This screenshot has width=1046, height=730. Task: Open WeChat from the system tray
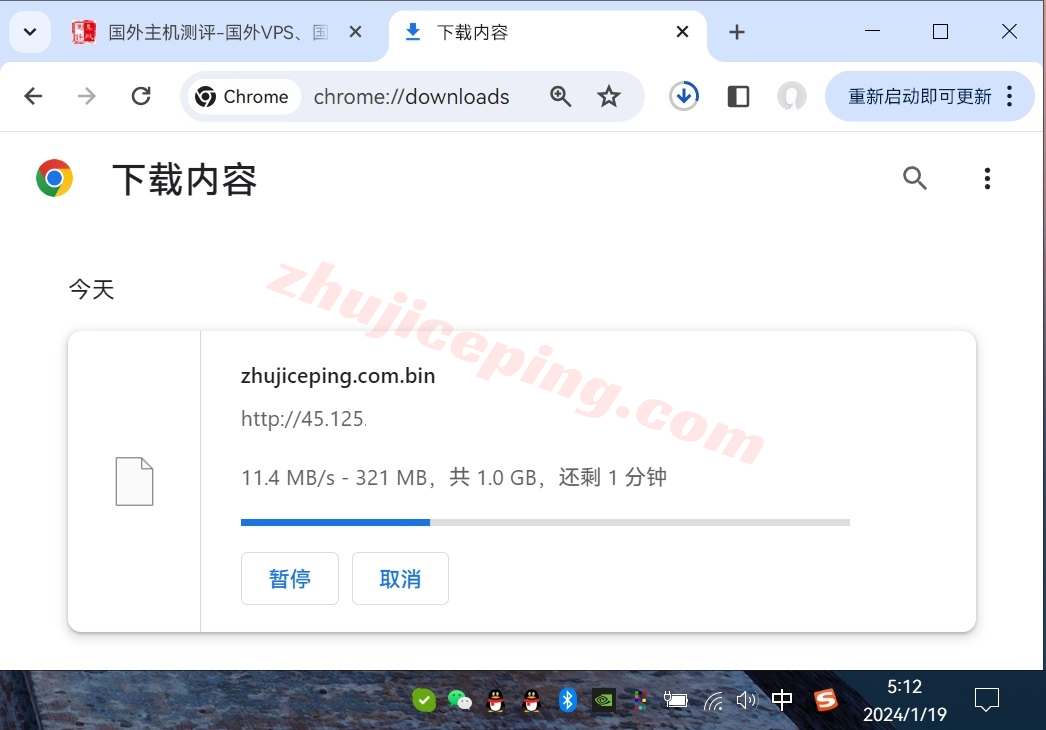[x=460, y=700]
